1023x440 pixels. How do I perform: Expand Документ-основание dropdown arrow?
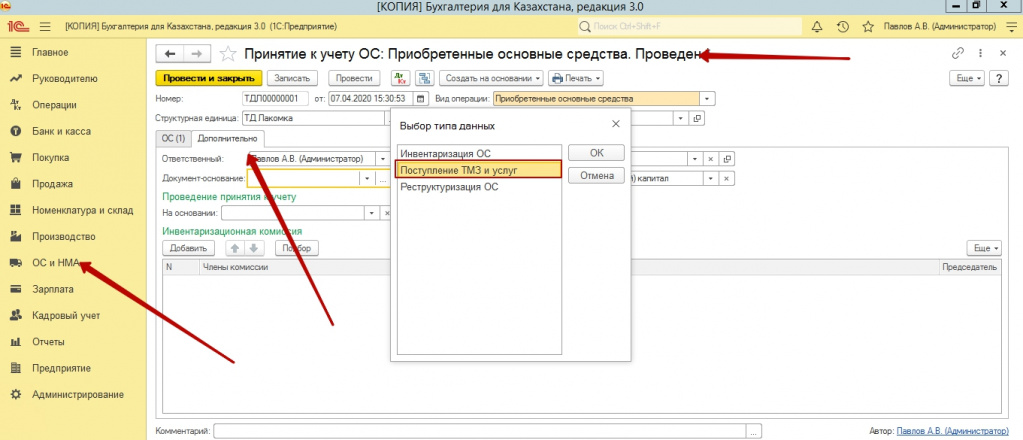pyautogui.click(x=367, y=179)
